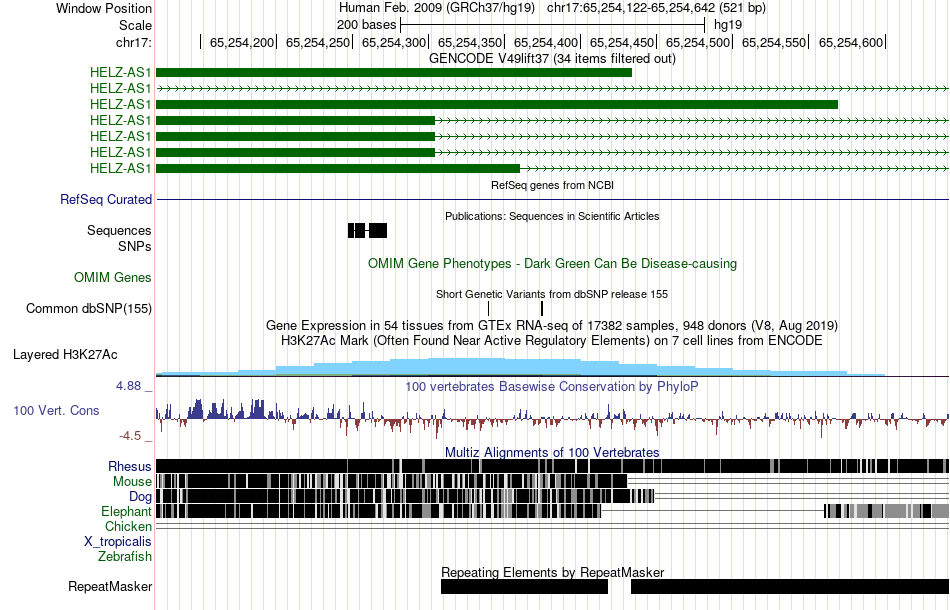Select the Dog alignment row label
Image resolution: width=950 pixels, height=610 pixels.
tap(140, 497)
